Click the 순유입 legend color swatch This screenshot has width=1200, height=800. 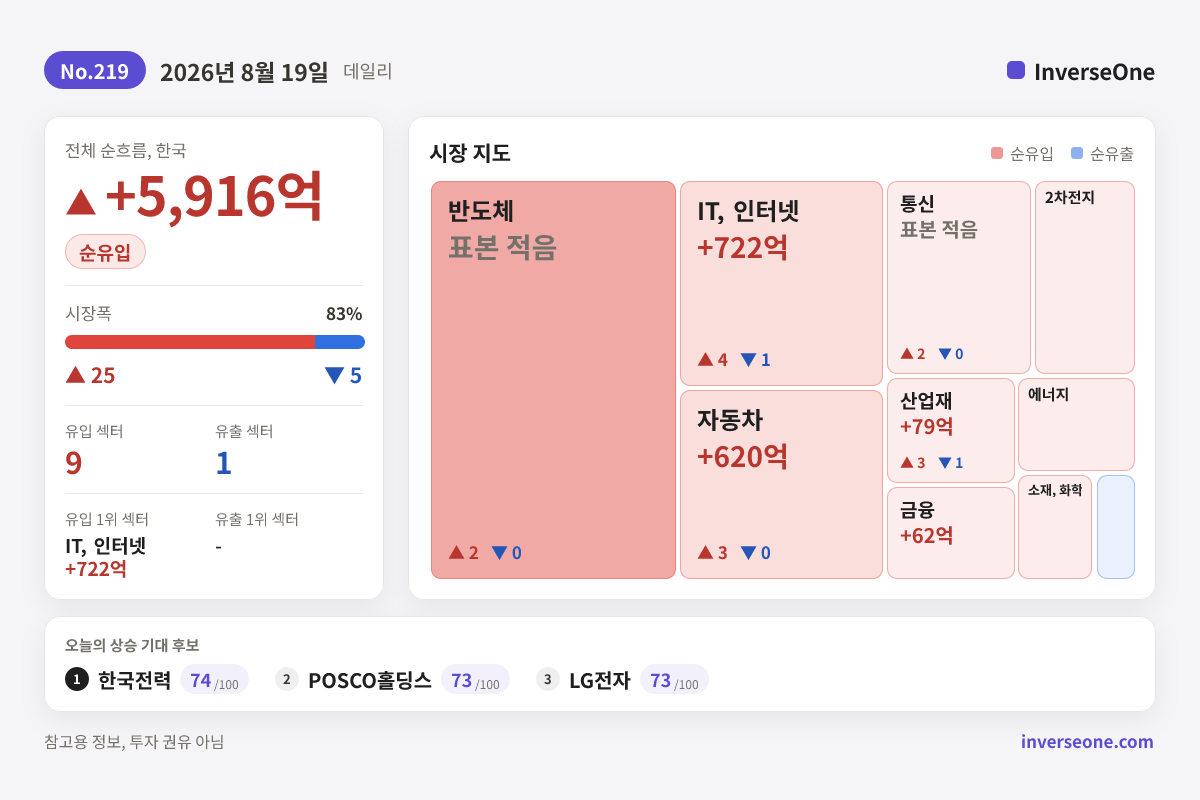point(997,153)
